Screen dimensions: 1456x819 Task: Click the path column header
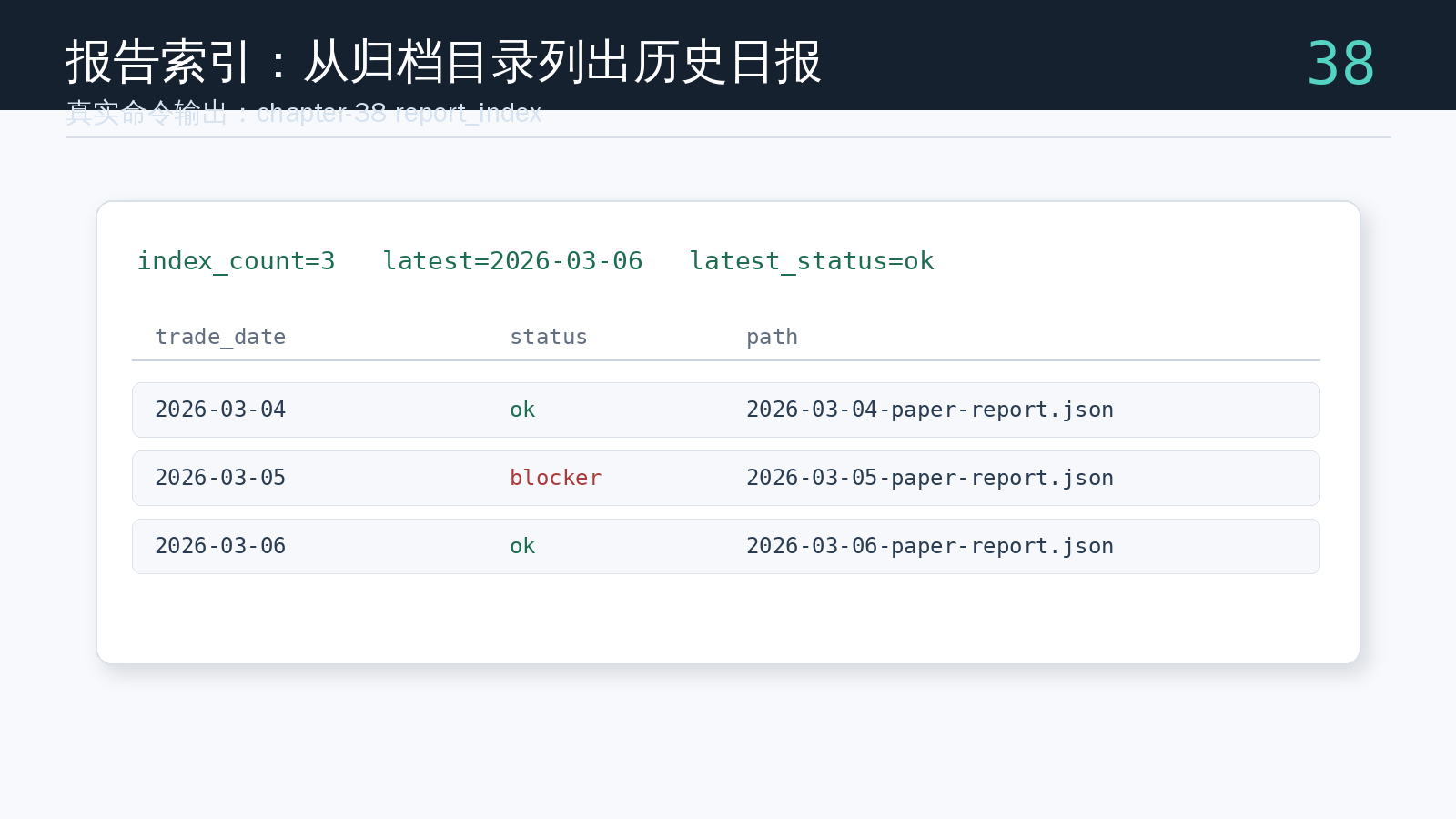[x=772, y=337]
